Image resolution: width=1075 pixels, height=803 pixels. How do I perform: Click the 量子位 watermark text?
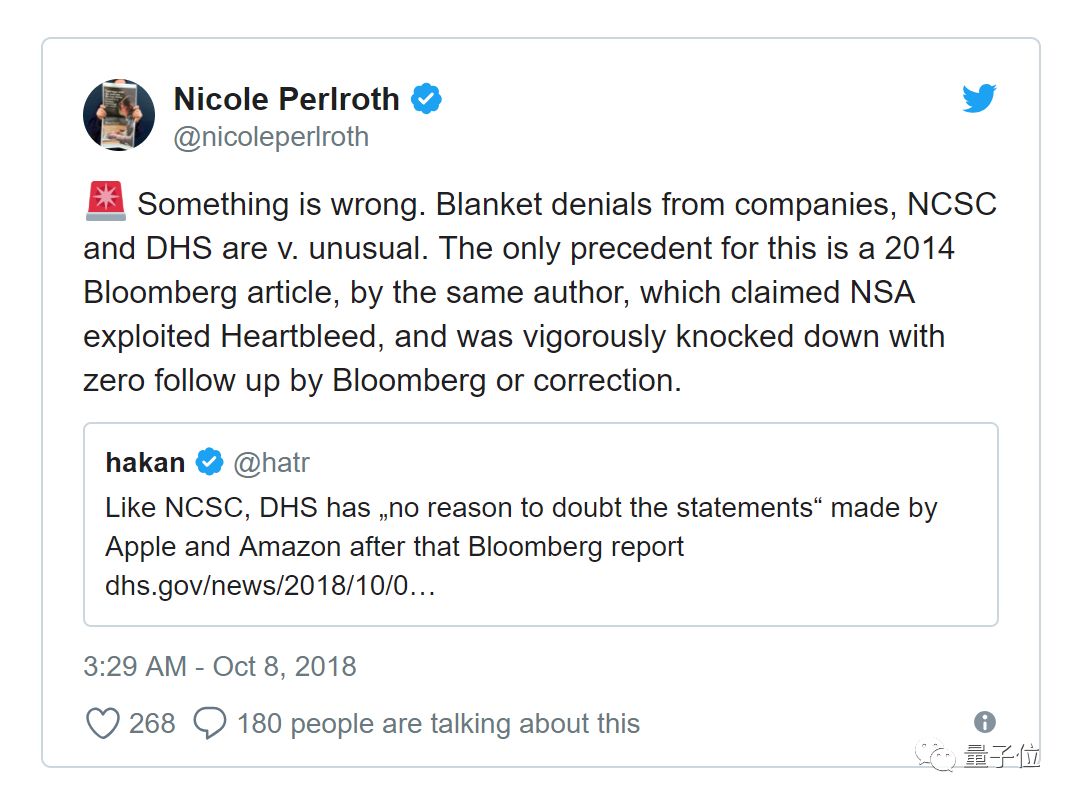[1001, 757]
